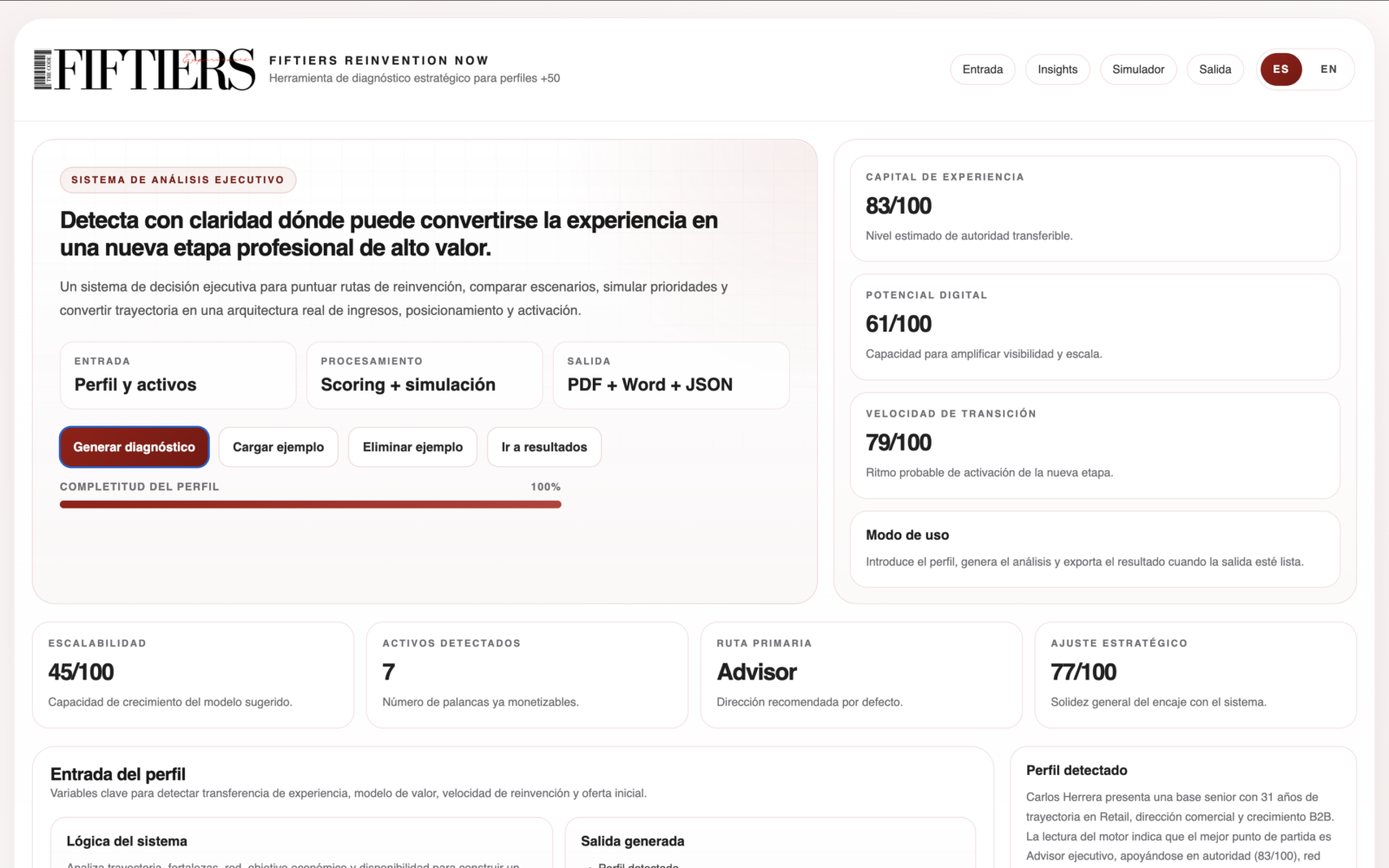Switch language to ES
The height and width of the screenshot is (868, 1389).
point(1280,69)
